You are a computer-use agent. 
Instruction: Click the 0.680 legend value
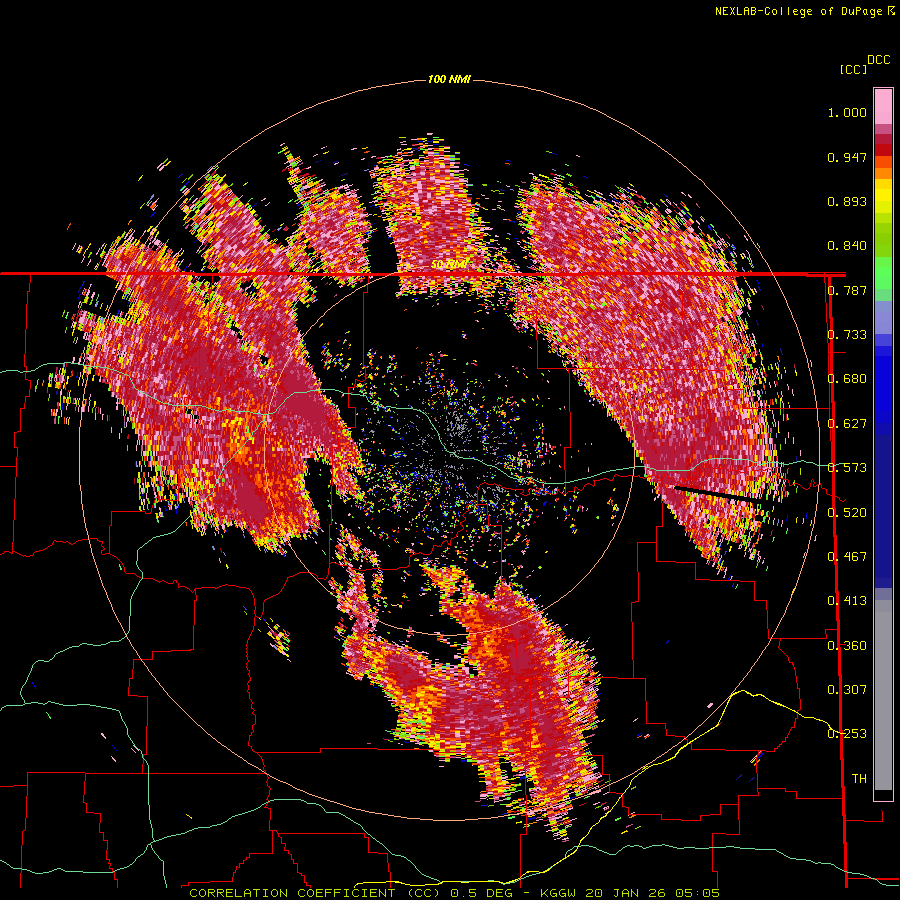tap(847, 379)
